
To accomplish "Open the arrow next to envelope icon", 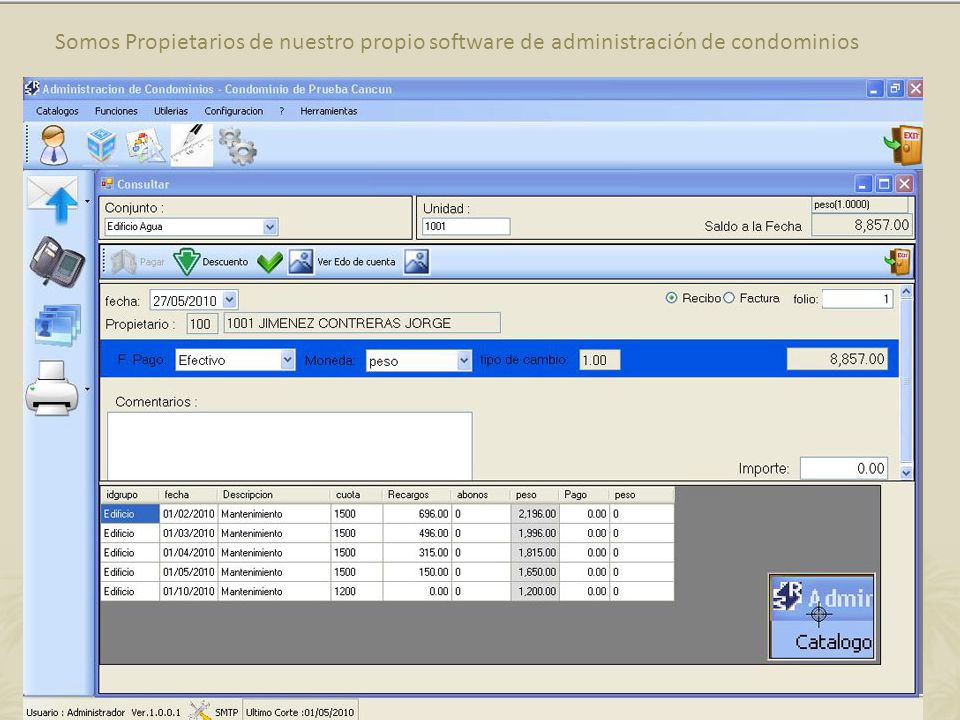I will [x=88, y=201].
